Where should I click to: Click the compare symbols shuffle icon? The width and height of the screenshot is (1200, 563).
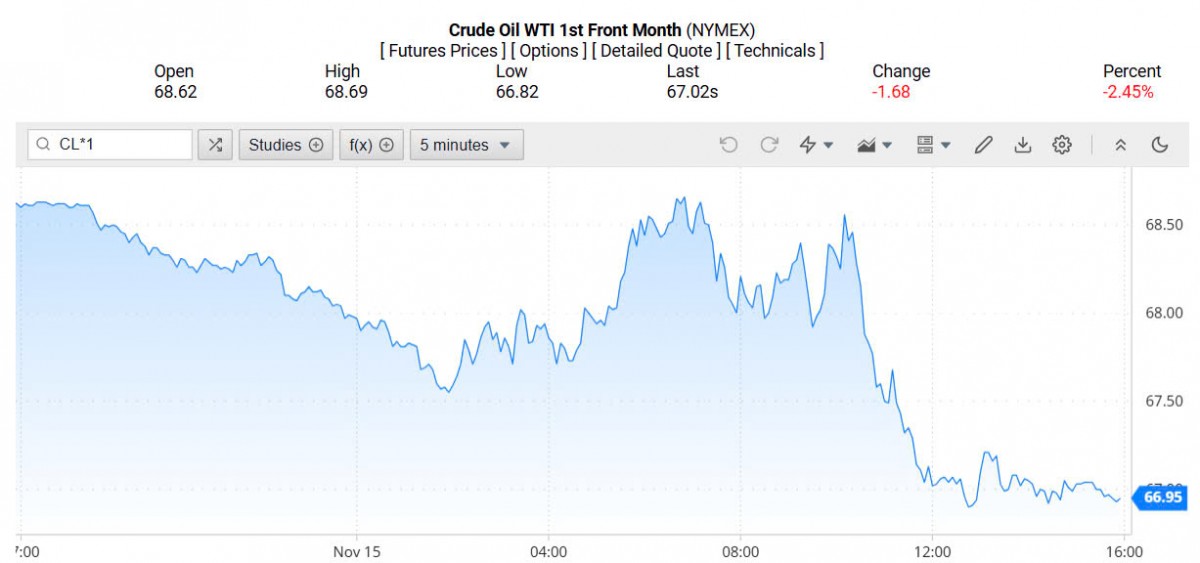(x=214, y=145)
